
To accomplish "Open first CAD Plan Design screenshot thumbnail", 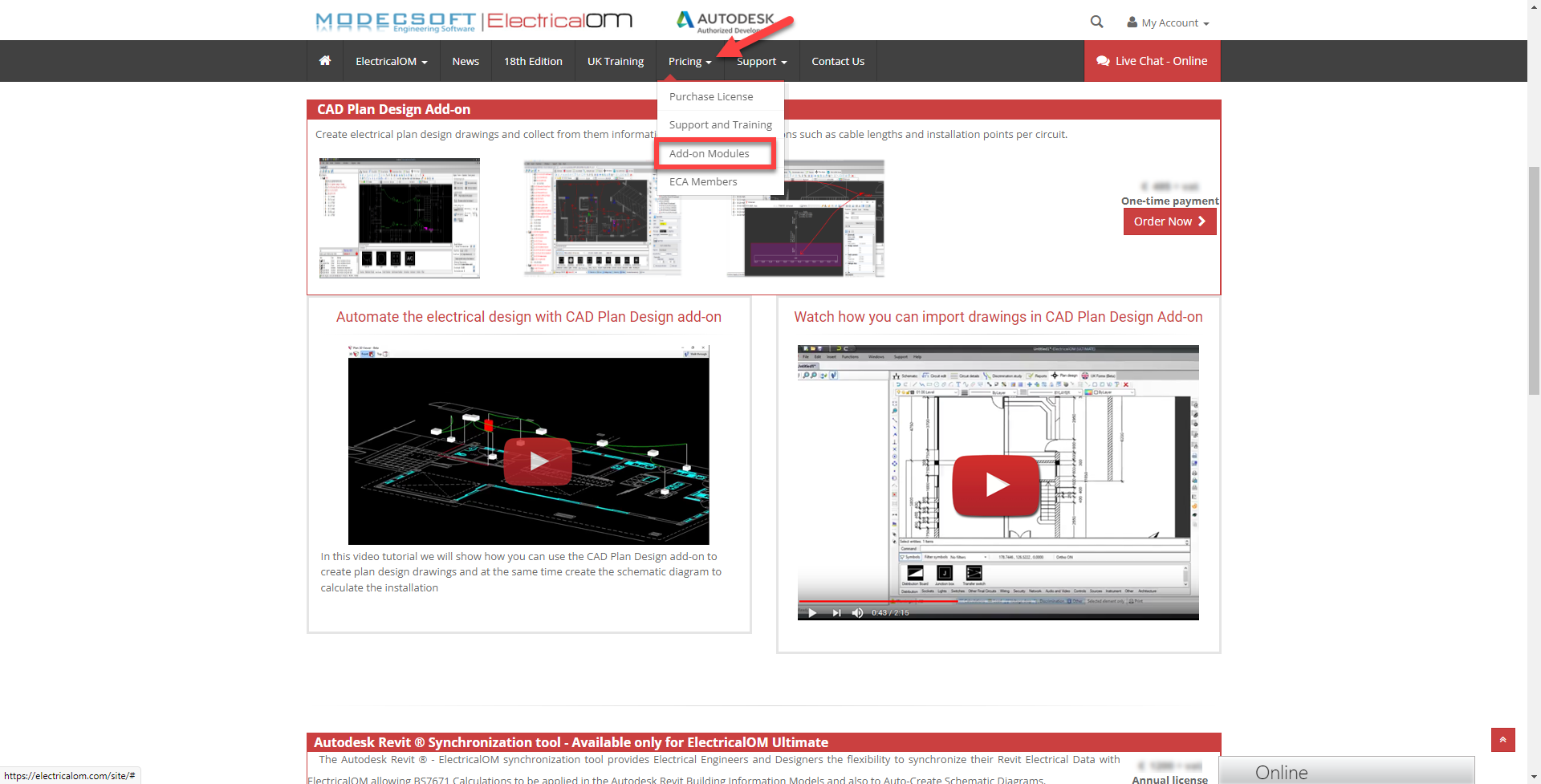I will (x=400, y=217).
